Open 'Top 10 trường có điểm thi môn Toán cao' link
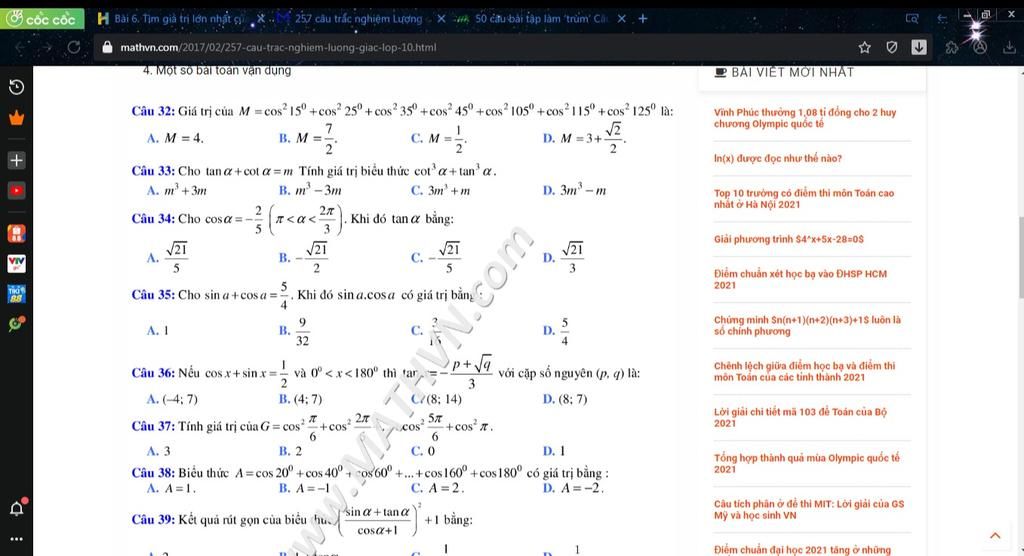 point(804,199)
